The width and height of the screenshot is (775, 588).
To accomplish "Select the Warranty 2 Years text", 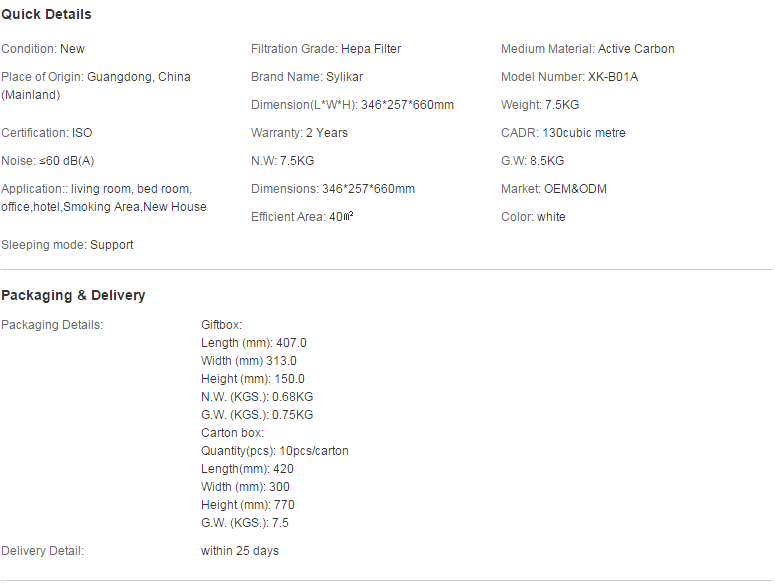I will click(299, 133).
